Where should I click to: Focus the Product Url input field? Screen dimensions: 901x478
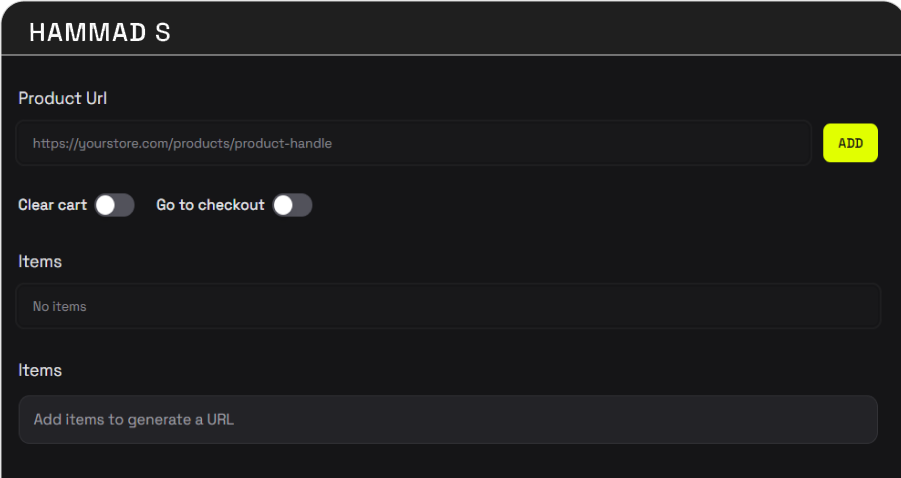click(413, 143)
